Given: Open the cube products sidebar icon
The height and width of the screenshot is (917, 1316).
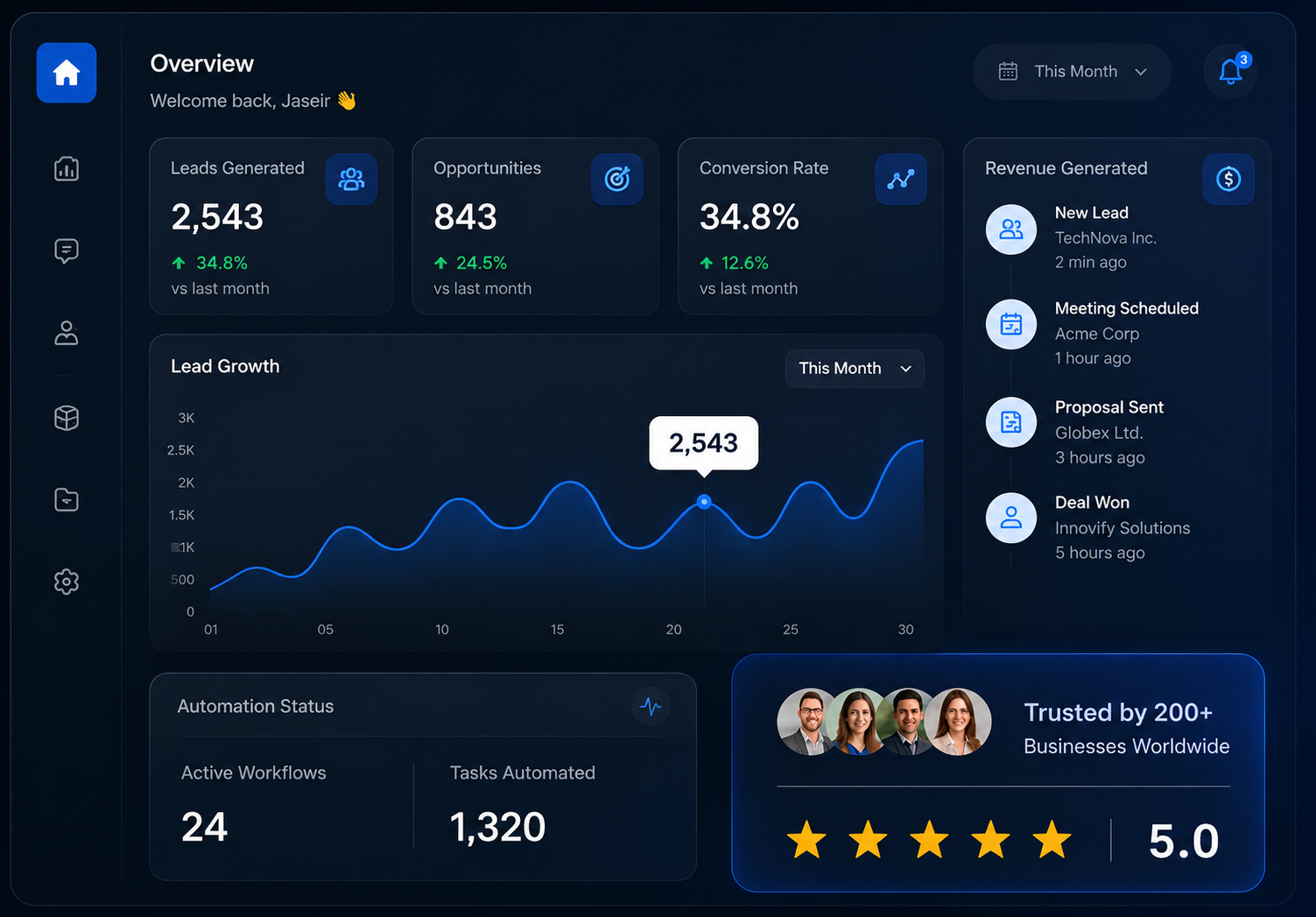Looking at the screenshot, I should click(67, 418).
